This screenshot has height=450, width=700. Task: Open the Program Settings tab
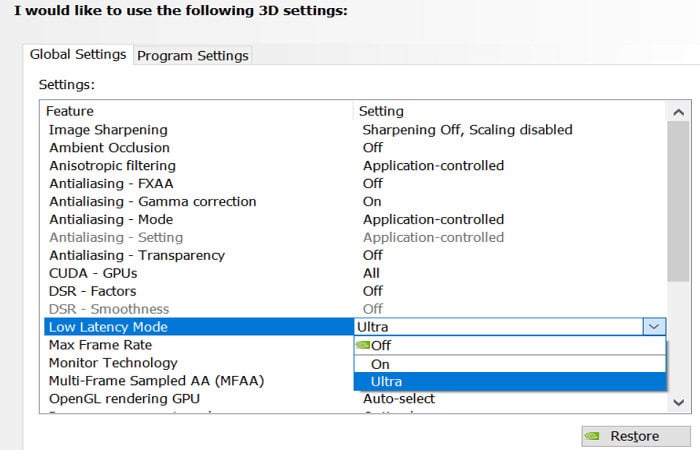(192, 56)
